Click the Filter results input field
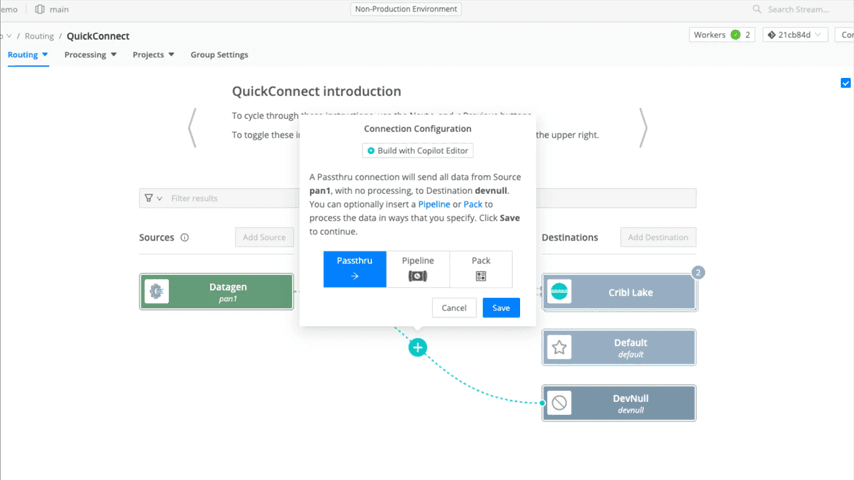Viewport: 854px width, 480px height. click(230, 198)
